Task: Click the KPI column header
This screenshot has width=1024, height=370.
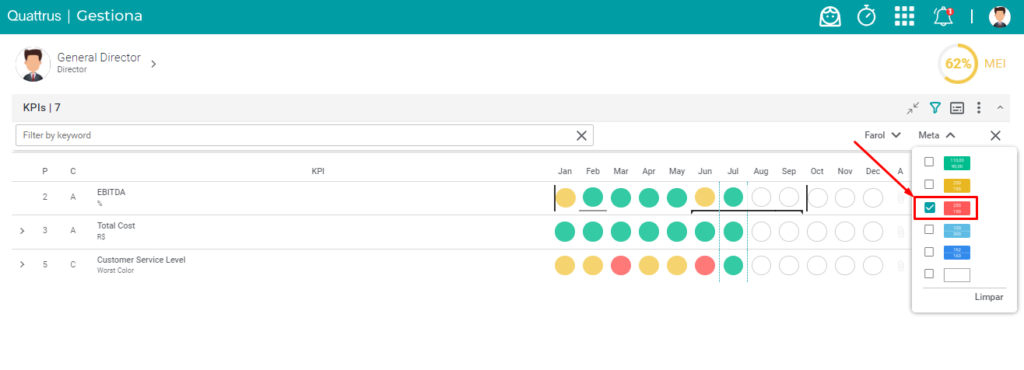Action: tap(318, 171)
